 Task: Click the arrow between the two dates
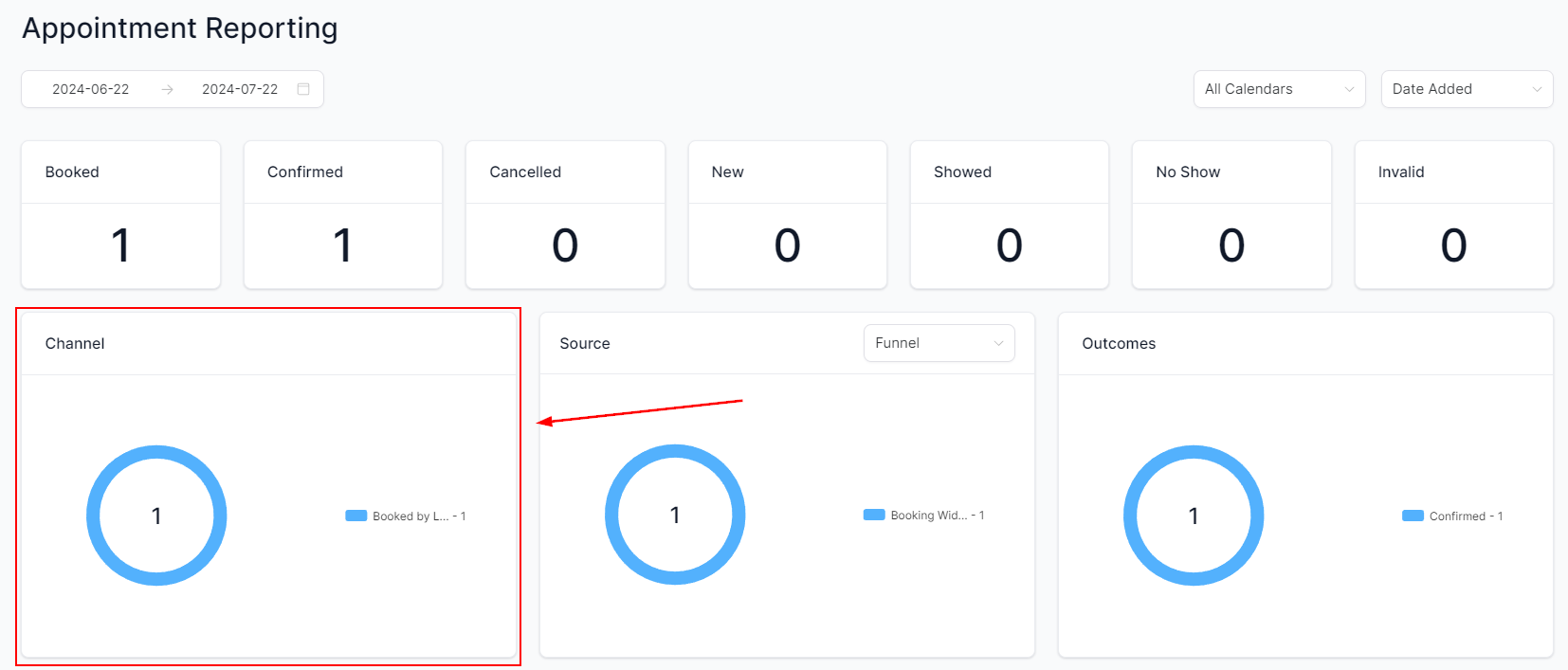[167, 89]
